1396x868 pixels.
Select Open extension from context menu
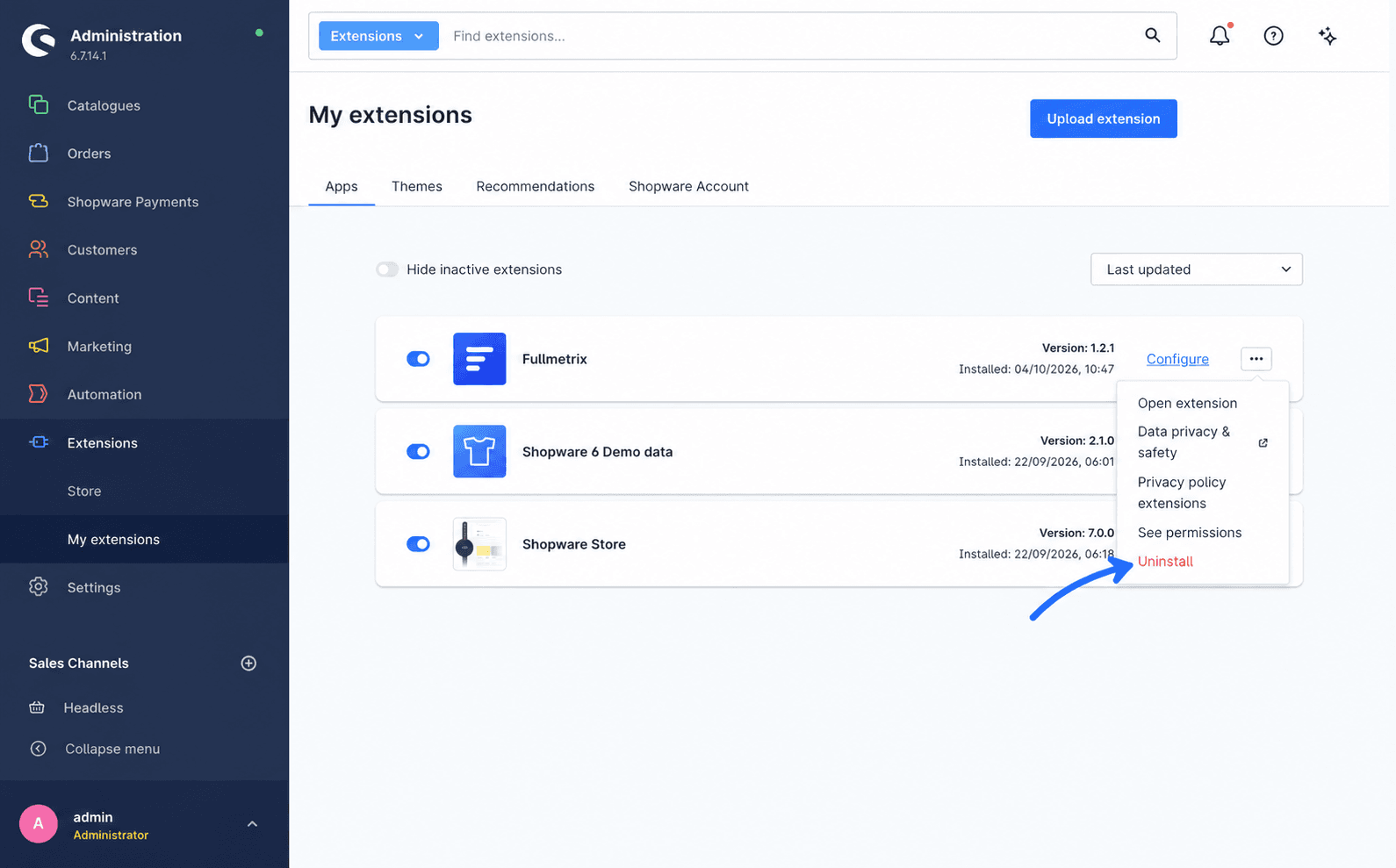(1187, 403)
